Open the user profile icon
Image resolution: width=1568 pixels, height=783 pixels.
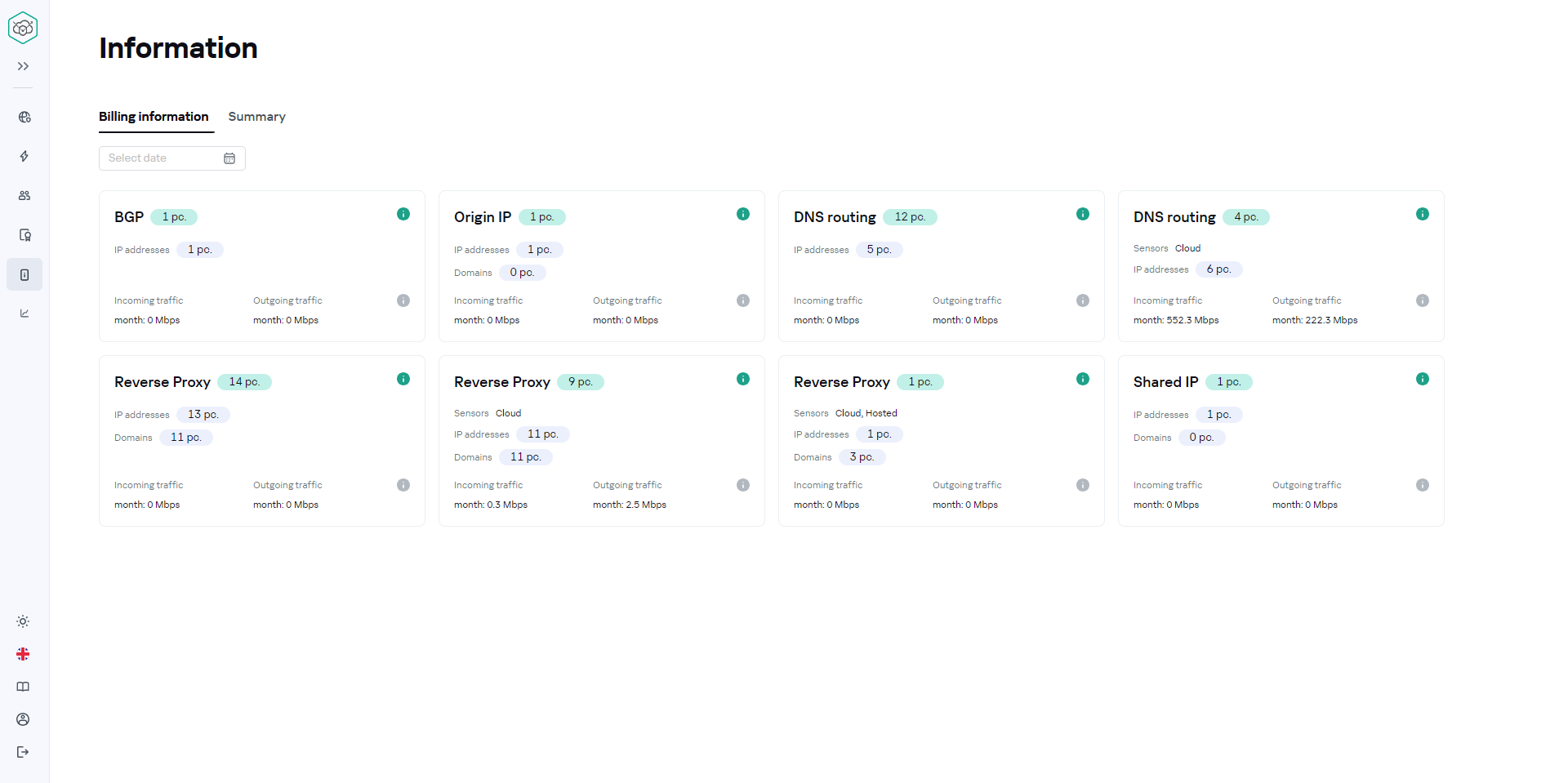pos(23,719)
